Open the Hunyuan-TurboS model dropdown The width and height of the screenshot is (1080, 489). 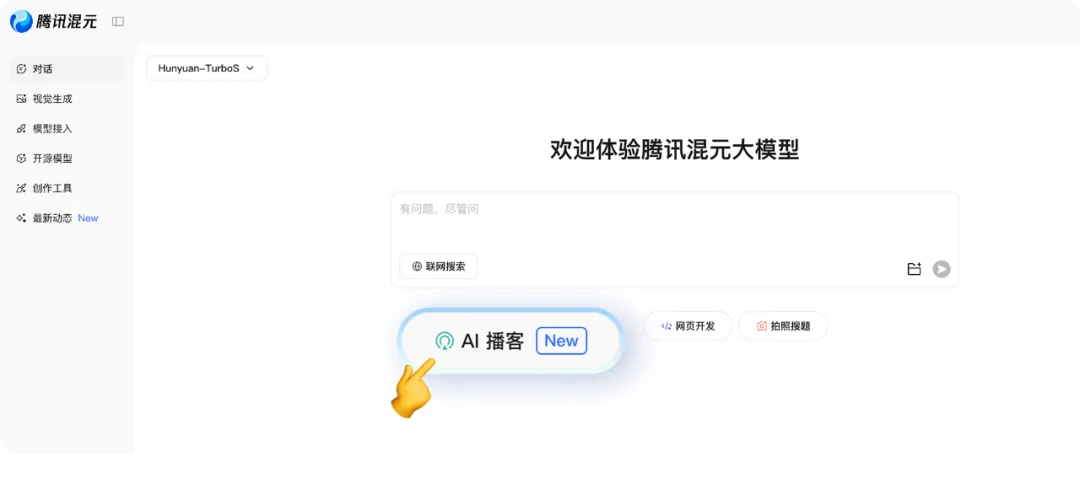pyautogui.click(x=207, y=68)
